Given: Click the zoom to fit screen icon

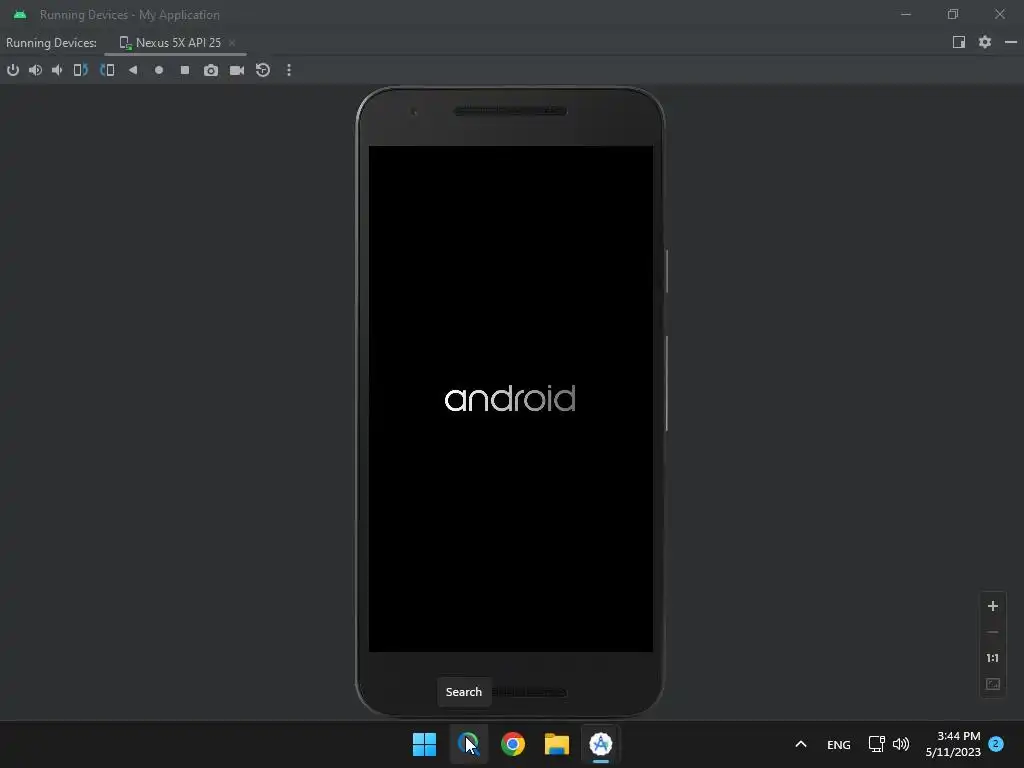Looking at the screenshot, I should [x=993, y=684].
